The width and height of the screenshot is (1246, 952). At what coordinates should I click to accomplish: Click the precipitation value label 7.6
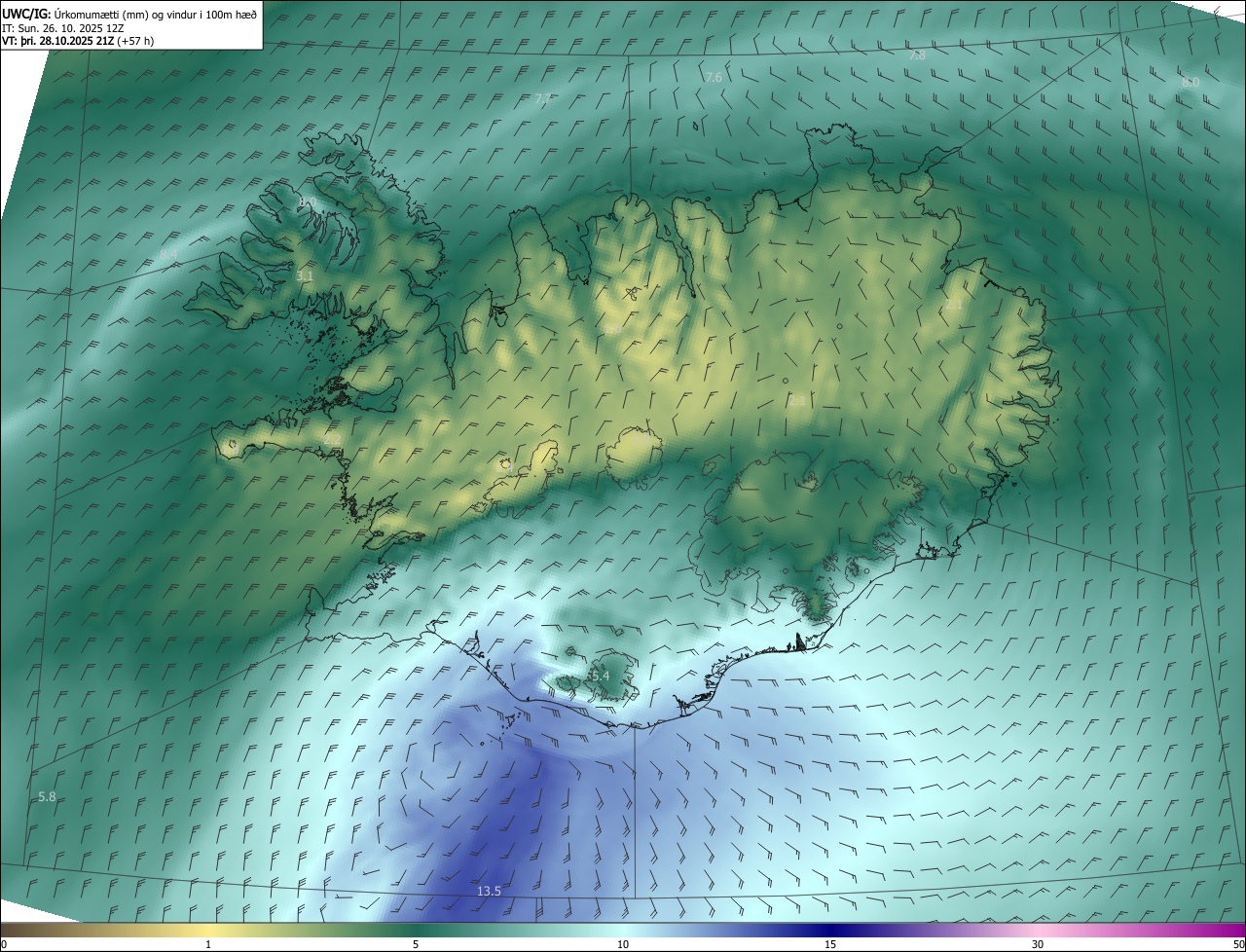pyautogui.click(x=714, y=77)
